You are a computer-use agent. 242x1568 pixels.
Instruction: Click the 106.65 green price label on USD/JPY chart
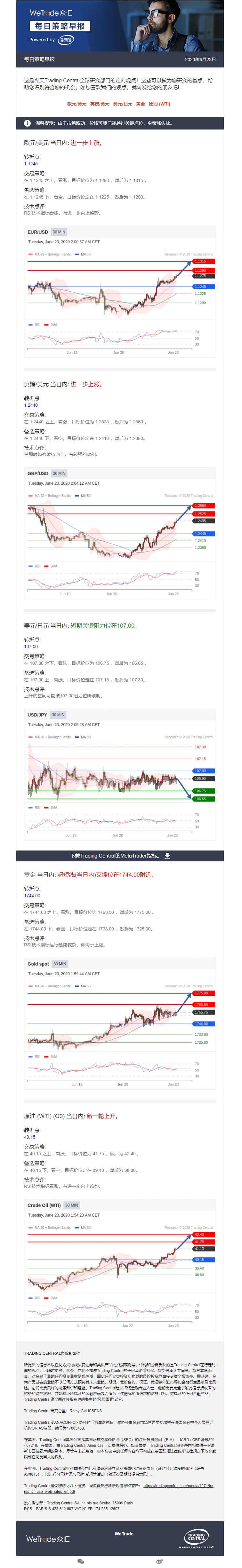point(203,799)
